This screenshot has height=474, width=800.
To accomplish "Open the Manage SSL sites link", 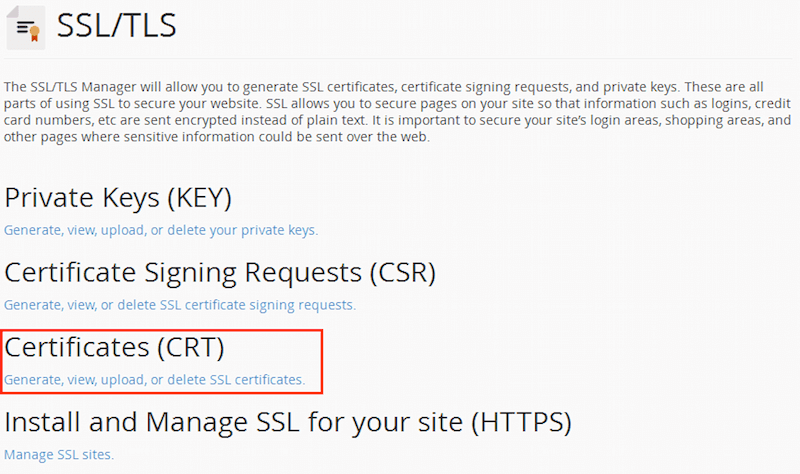I will [x=59, y=455].
